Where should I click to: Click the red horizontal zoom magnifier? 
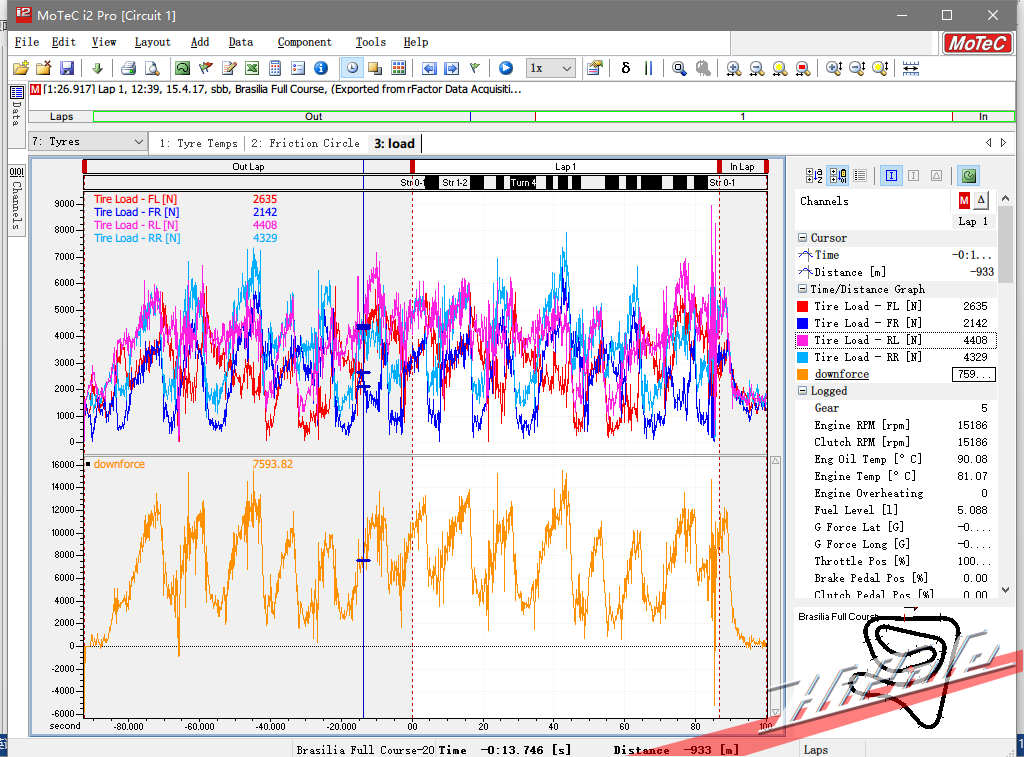pos(803,68)
